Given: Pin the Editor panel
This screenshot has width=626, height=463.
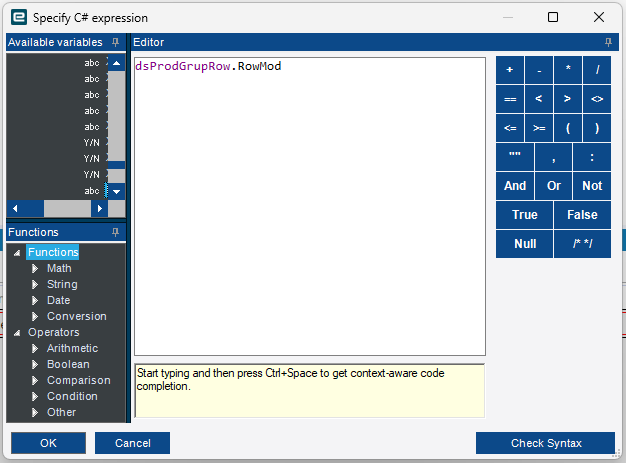Looking at the screenshot, I should tap(608, 42).
